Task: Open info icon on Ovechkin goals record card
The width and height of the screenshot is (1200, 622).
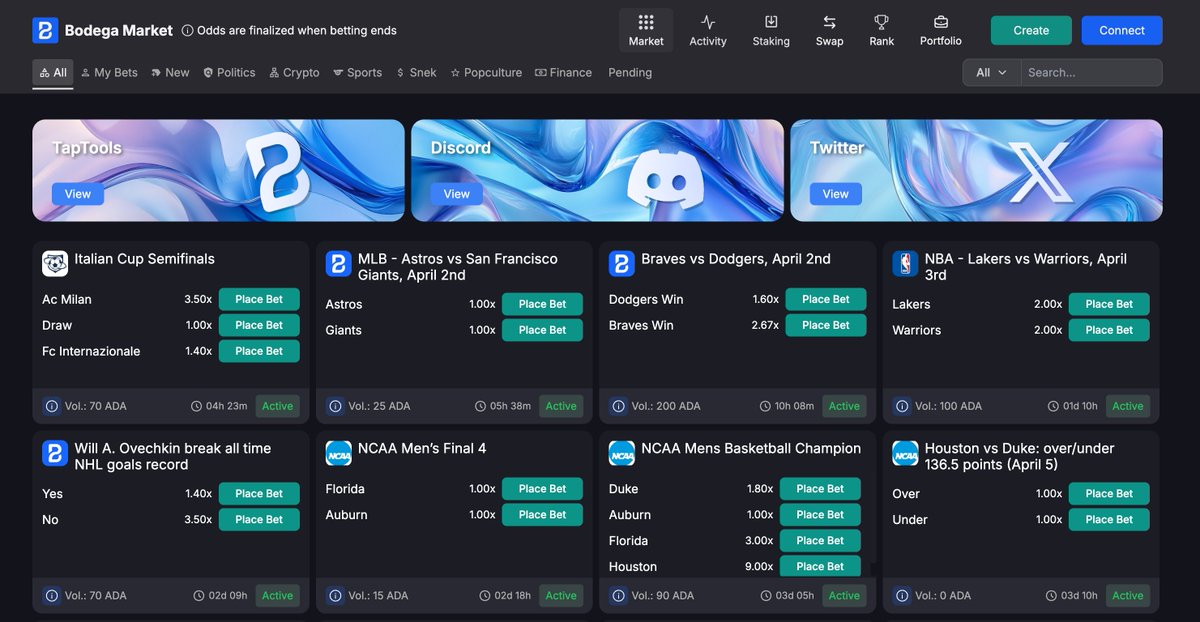Action: click(x=52, y=595)
